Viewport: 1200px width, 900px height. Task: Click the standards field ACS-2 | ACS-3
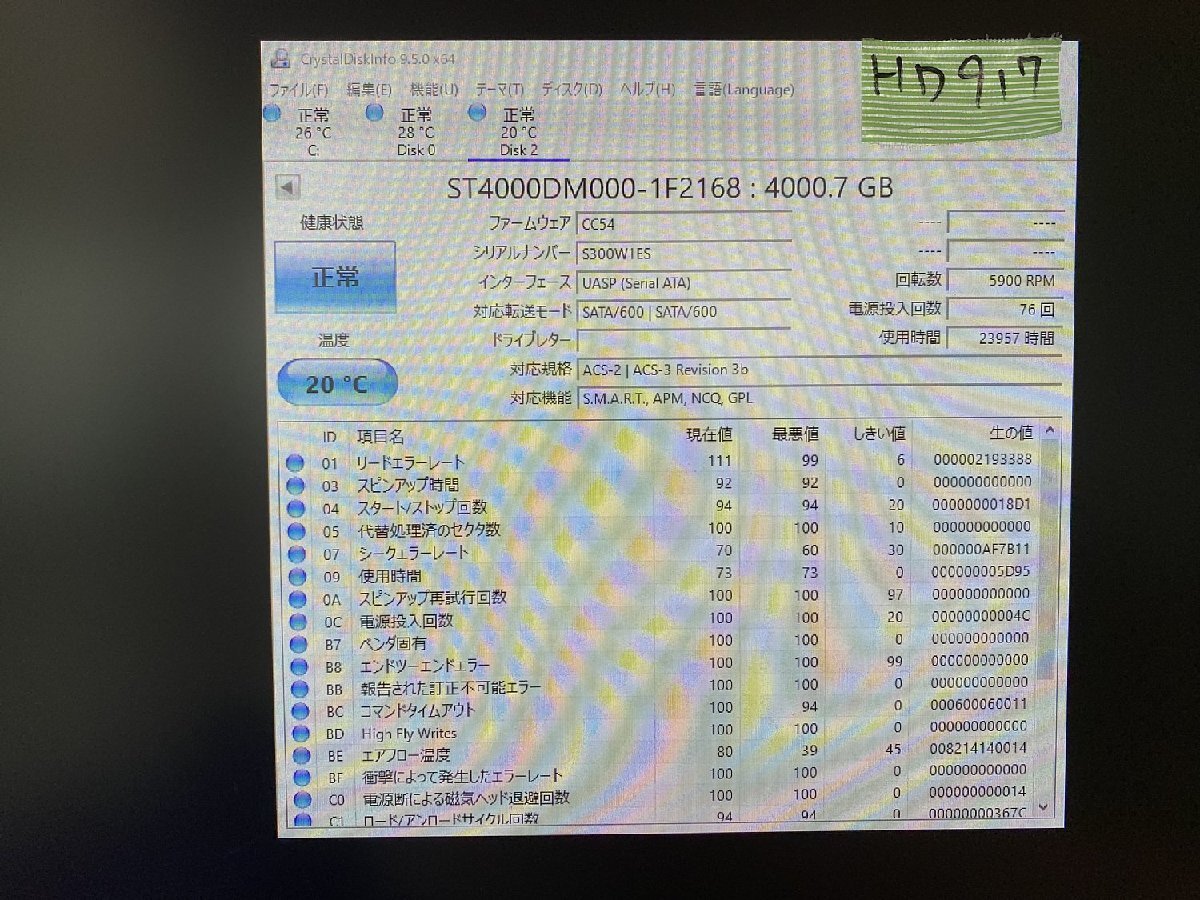point(819,369)
